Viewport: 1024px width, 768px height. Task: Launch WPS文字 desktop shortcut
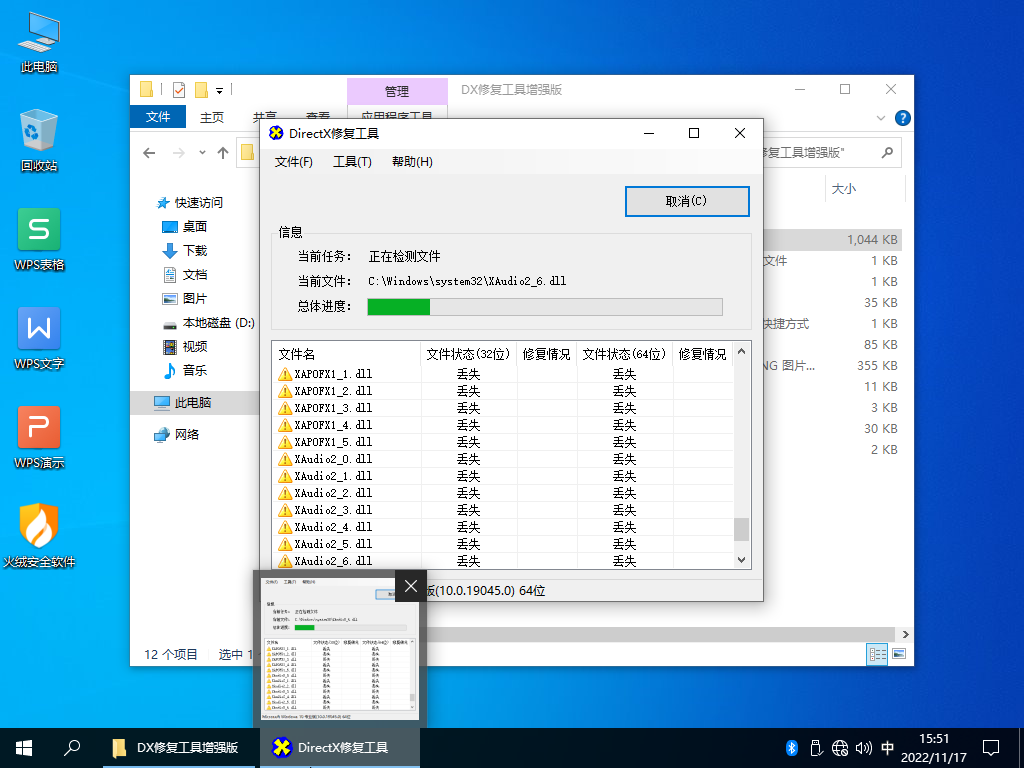coord(39,339)
